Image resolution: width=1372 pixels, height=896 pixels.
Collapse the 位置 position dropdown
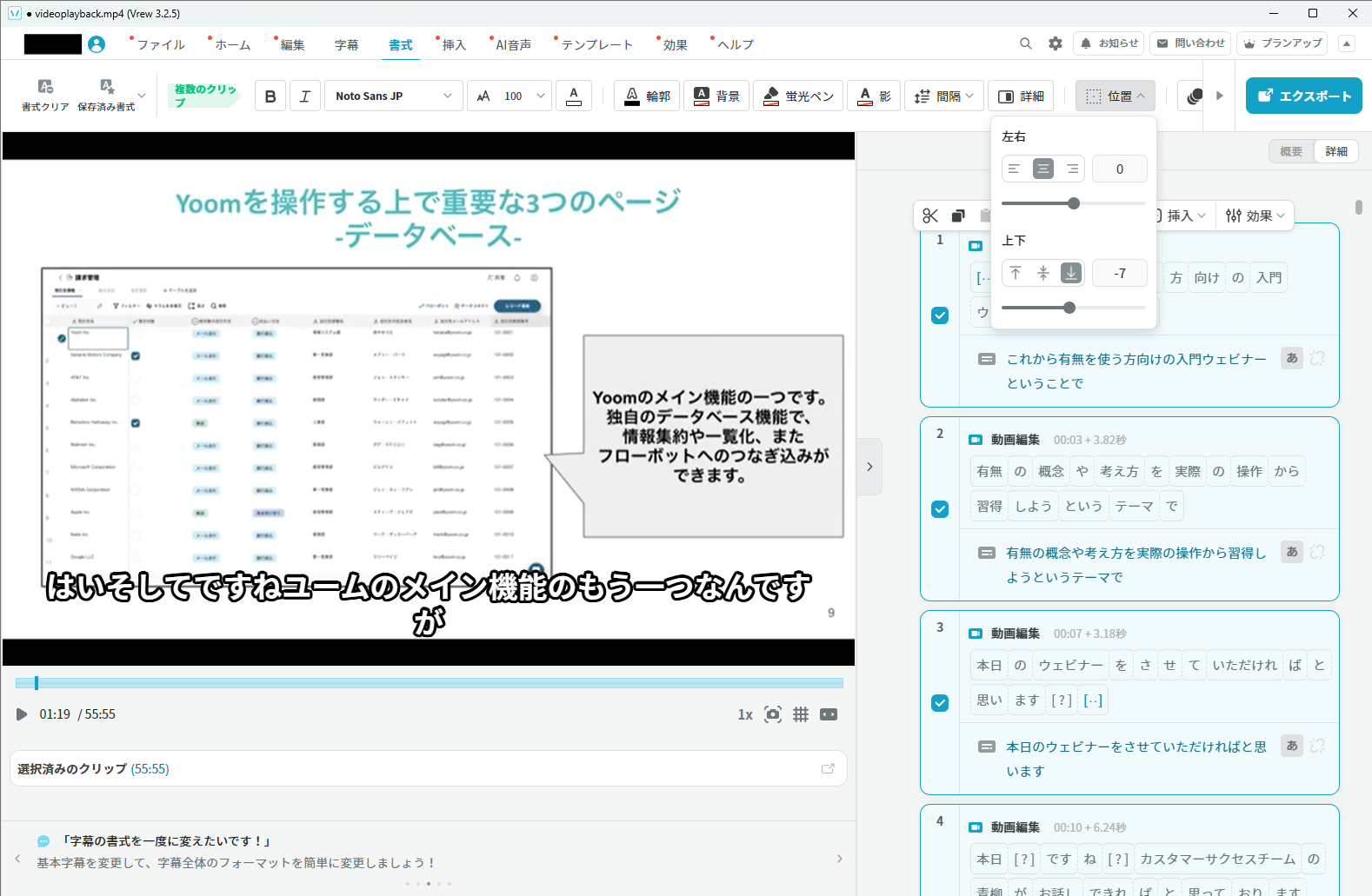coord(1116,96)
